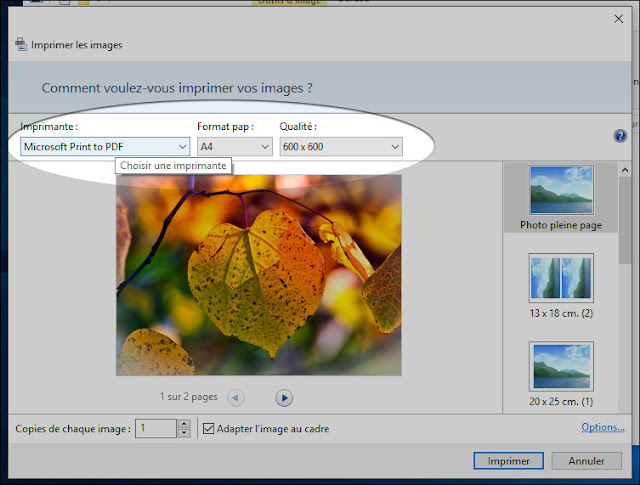Open the Format pap paper size dropdown
640x485 pixels.
tap(235, 147)
